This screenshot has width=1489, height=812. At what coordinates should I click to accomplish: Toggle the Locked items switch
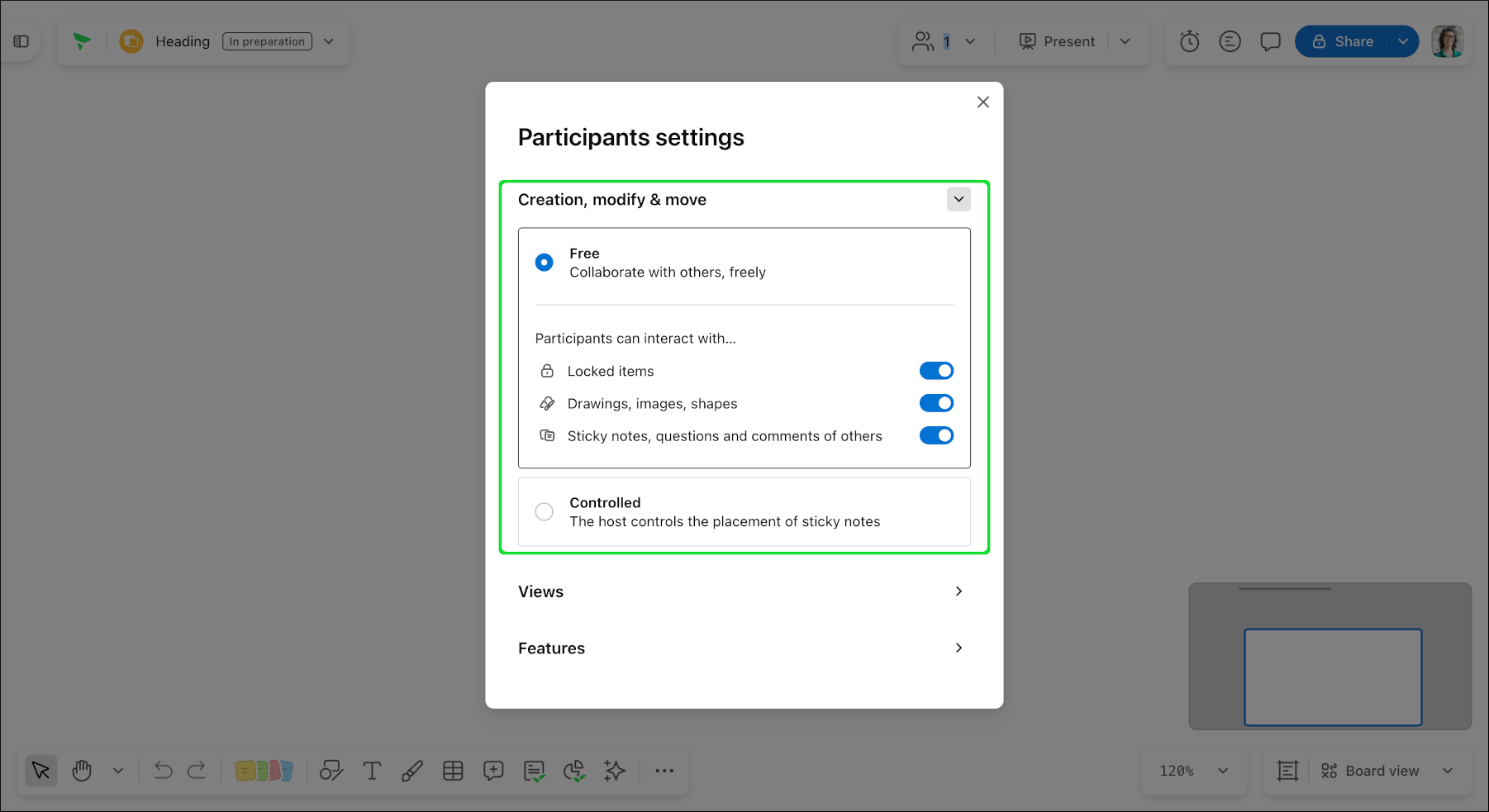(x=936, y=371)
